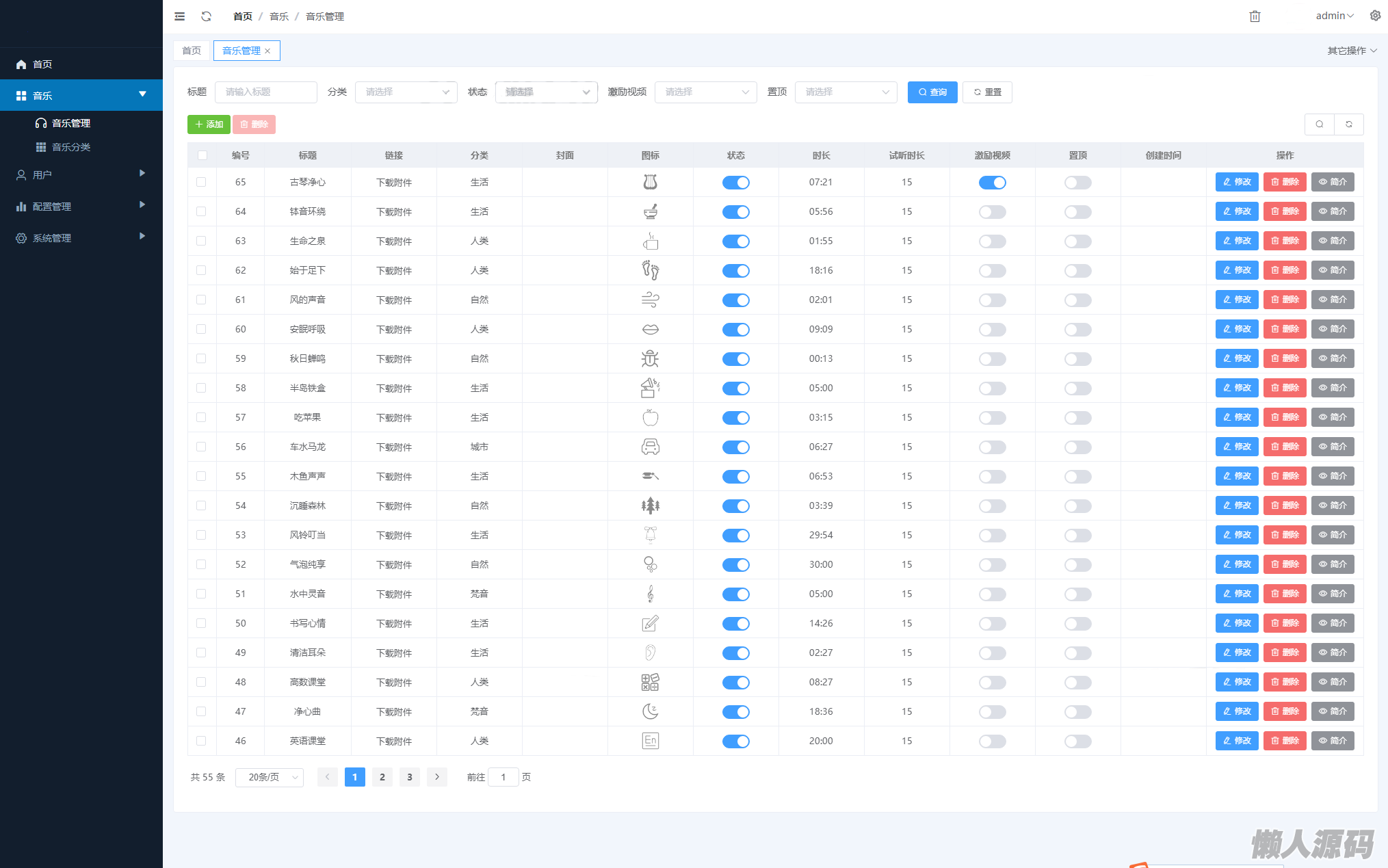Turn off the 状态 switch for 钵音环绕
Image resolution: width=1388 pixels, height=868 pixels.
[735, 212]
